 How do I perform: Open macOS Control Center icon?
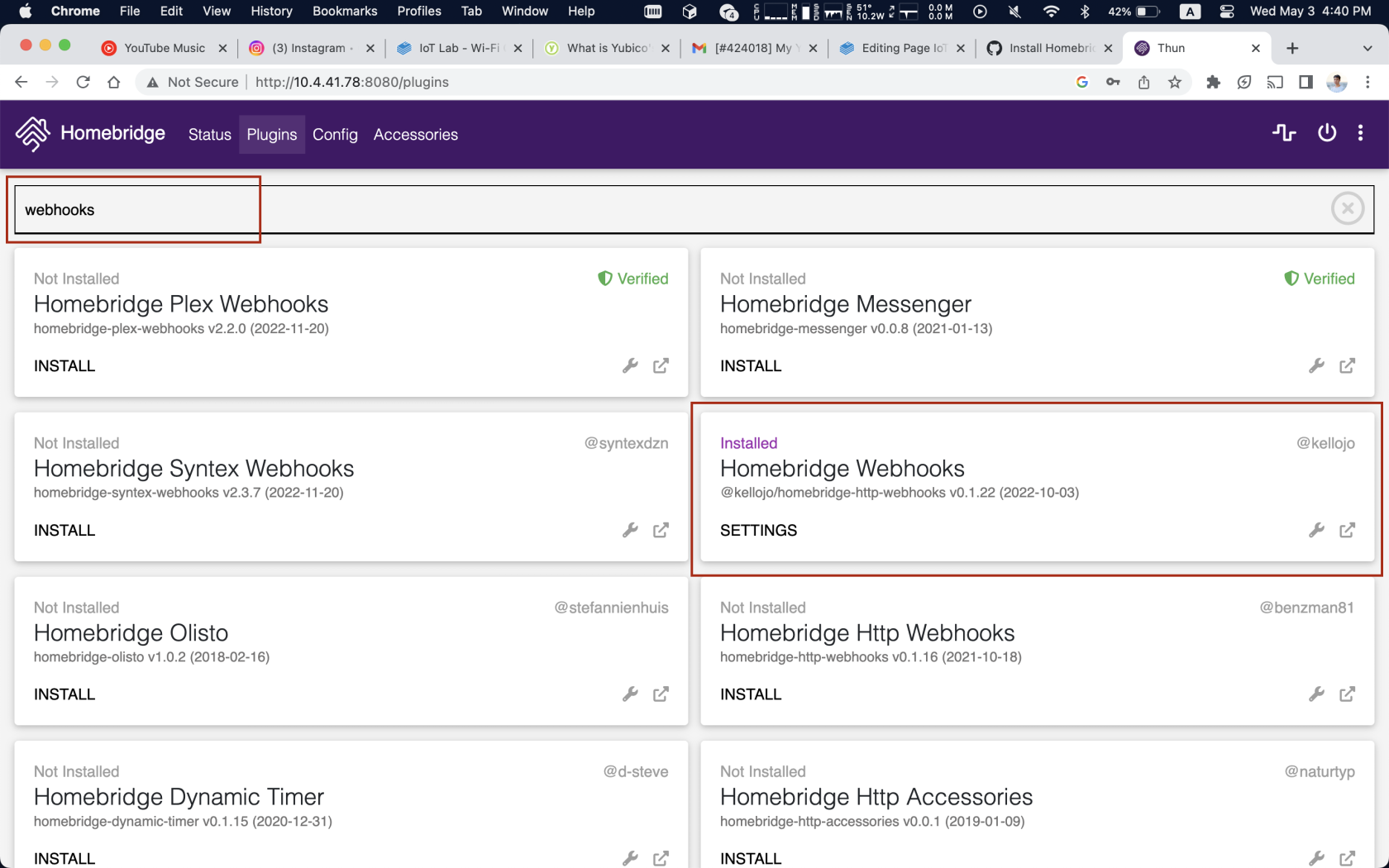[x=1227, y=11]
